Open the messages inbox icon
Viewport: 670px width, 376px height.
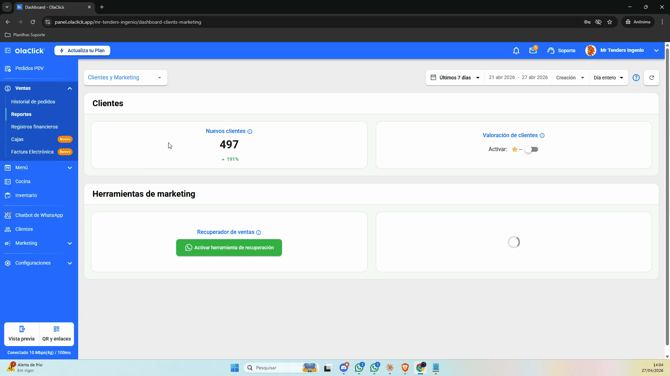pos(533,50)
